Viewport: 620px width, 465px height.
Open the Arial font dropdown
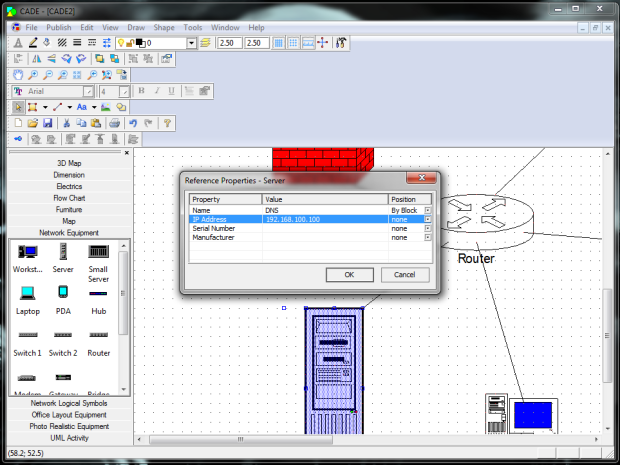pos(90,91)
